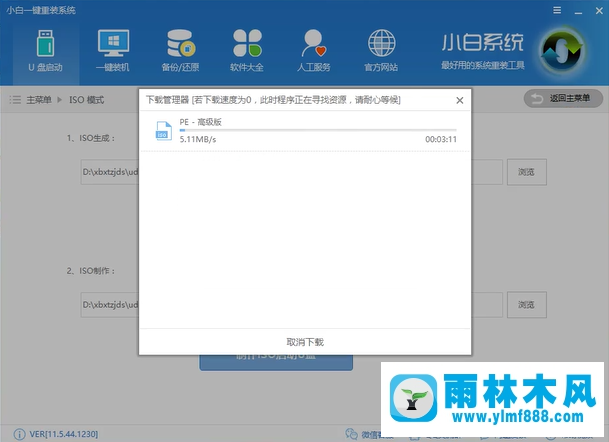Click the 1、ISO生成 label
The image size is (609, 442).
pos(91,138)
